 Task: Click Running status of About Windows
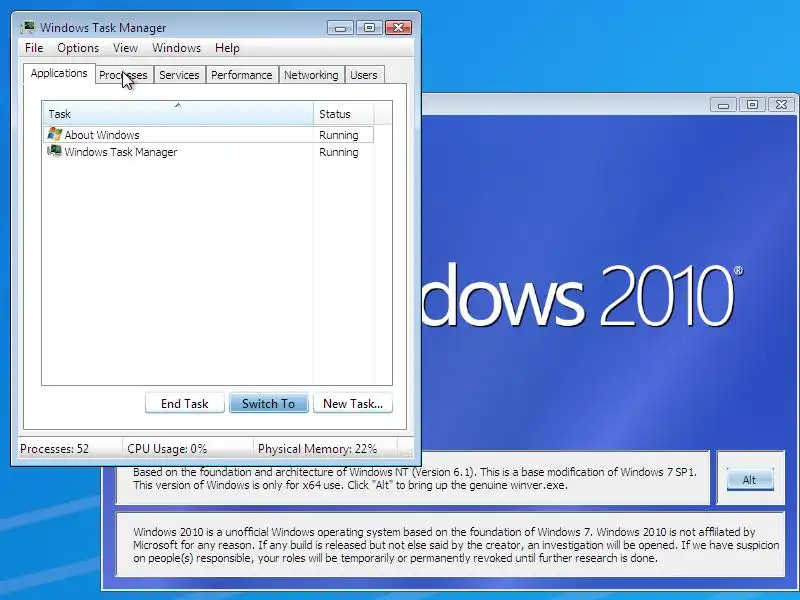click(x=339, y=135)
